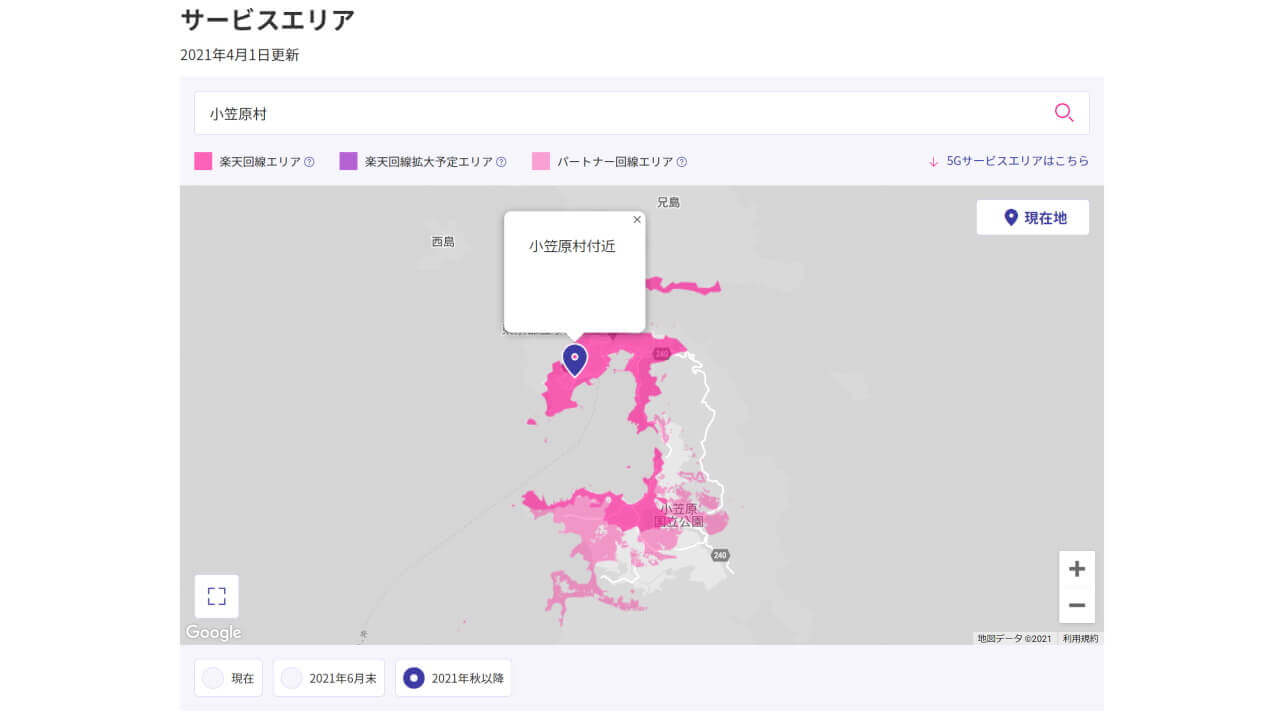Select the 現在 radio button
The image size is (1280, 720).
tap(214, 677)
